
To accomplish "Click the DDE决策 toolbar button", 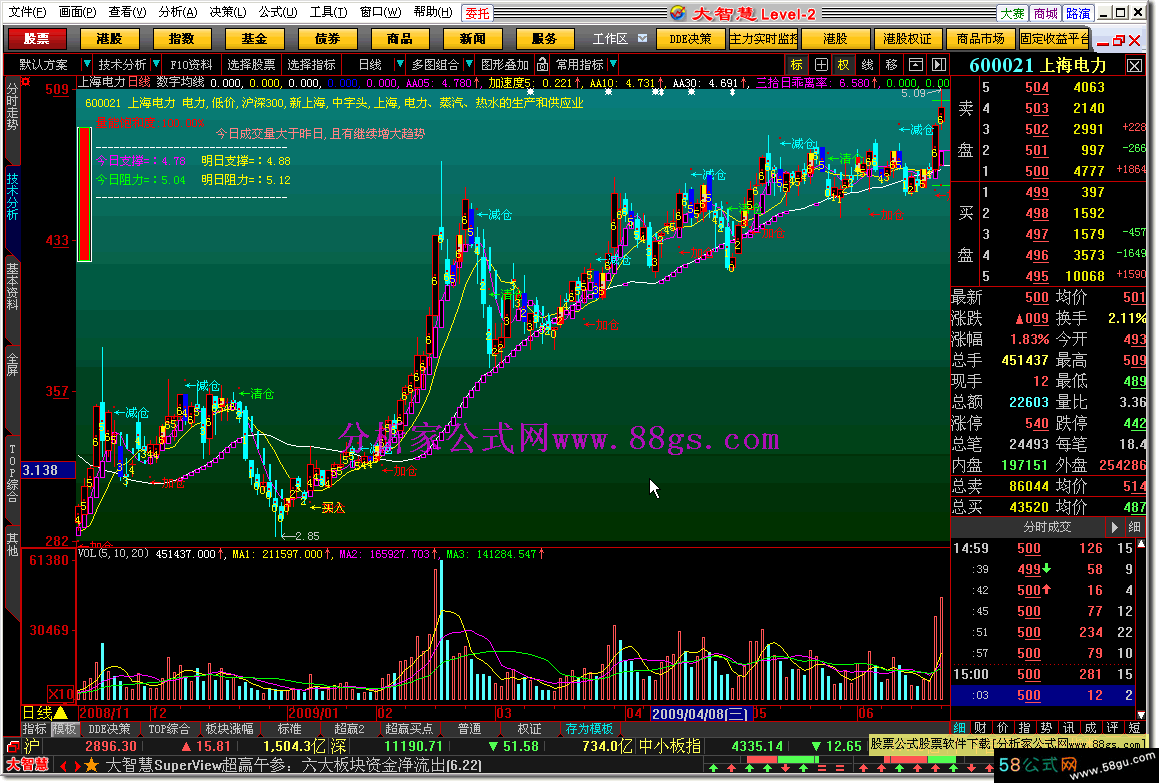I will click(690, 38).
